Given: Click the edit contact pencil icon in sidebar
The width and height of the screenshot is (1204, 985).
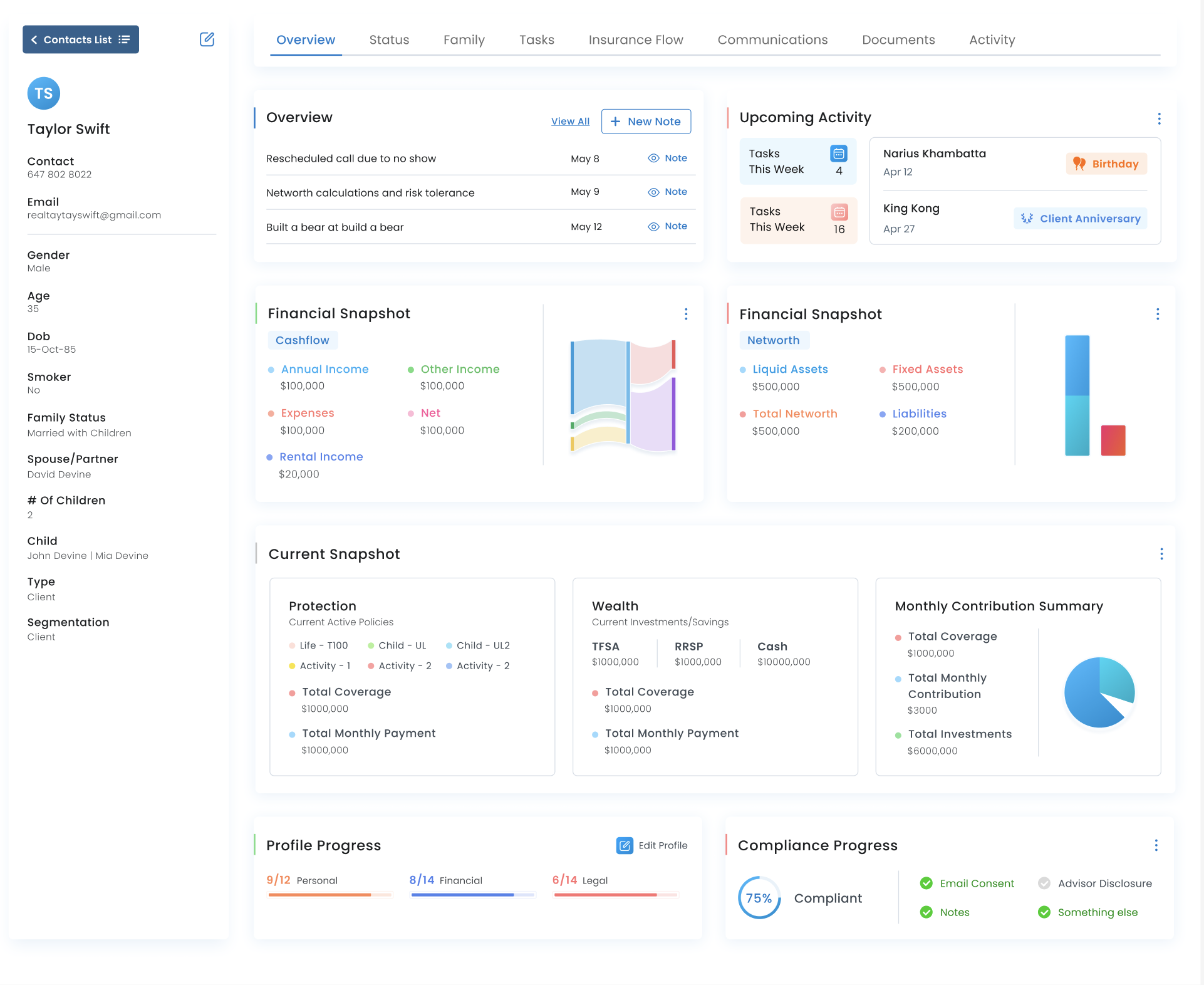Looking at the screenshot, I should pyautogui.click(x=207, y=39).
